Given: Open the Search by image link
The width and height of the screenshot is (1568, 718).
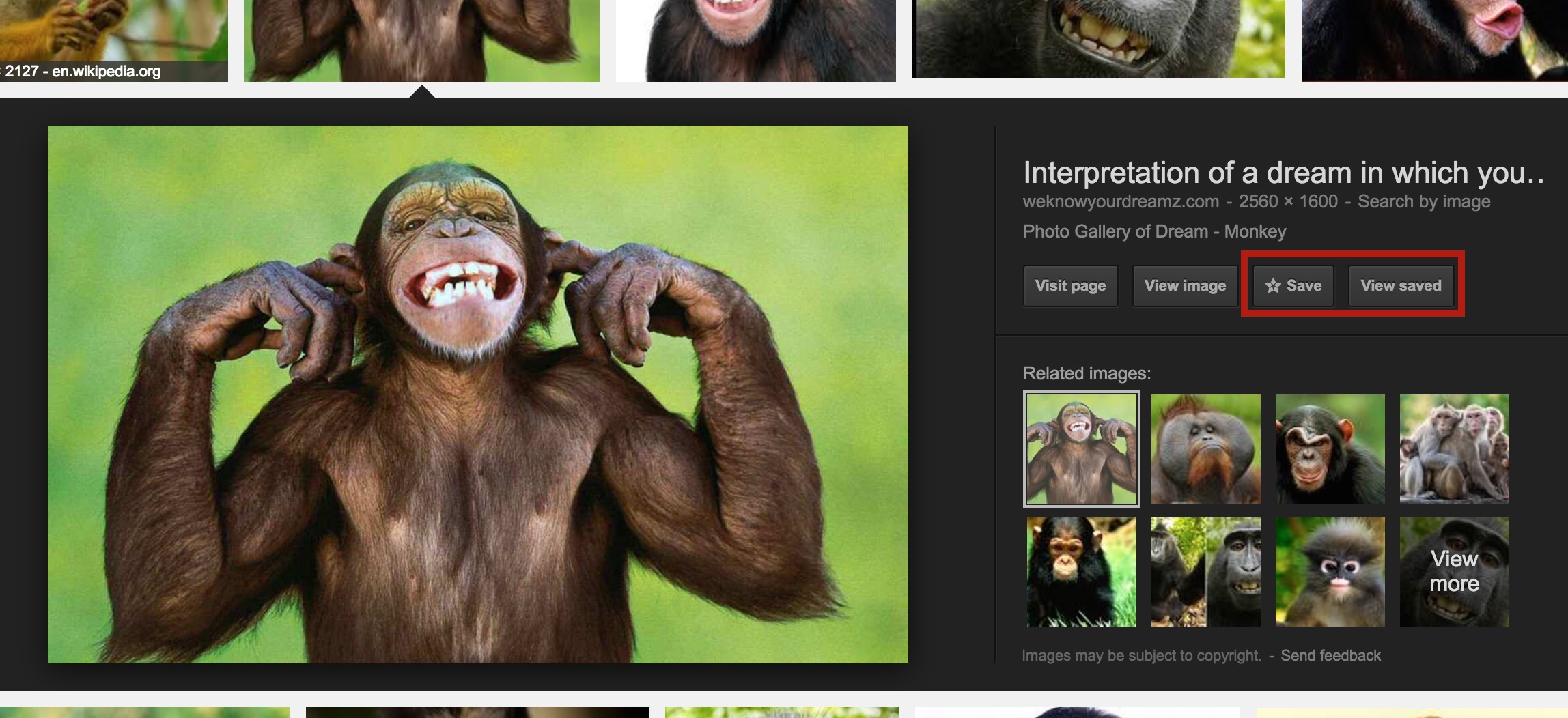Looking at the screenshot, I should [x=1423, y=202].
